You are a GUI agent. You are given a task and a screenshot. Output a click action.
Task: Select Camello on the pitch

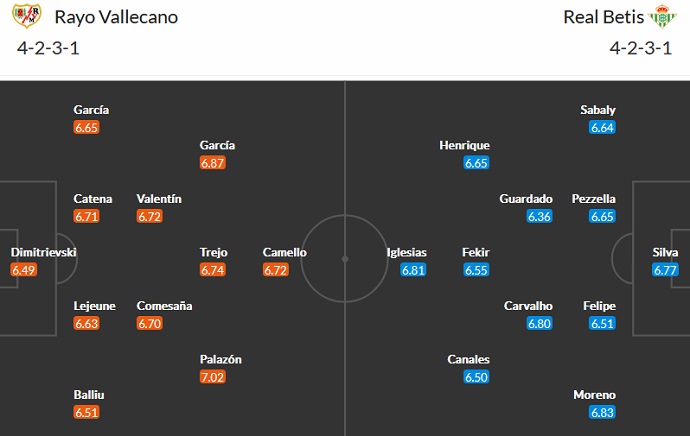click(x=284, y=253)
